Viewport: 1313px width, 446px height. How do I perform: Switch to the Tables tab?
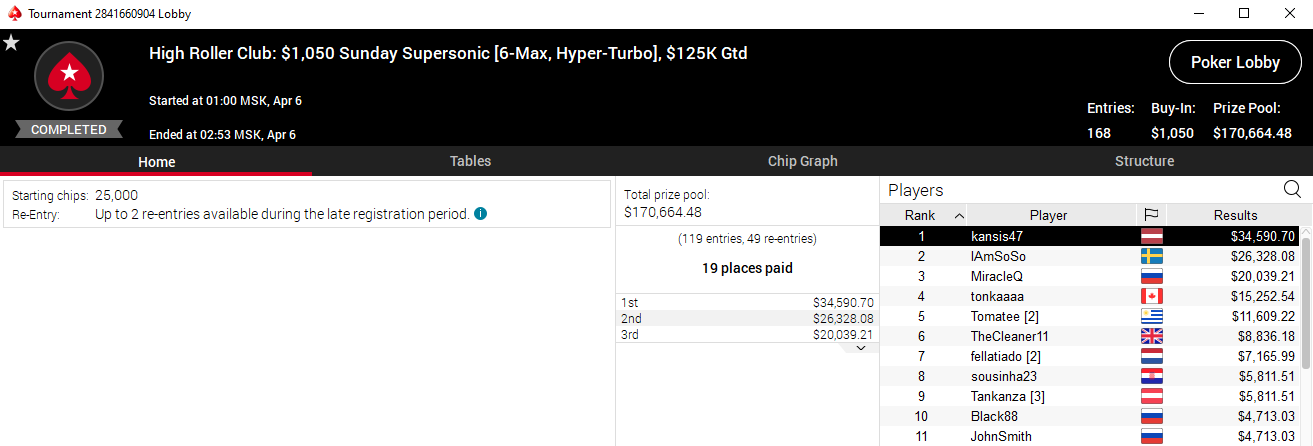coord(470,161)
